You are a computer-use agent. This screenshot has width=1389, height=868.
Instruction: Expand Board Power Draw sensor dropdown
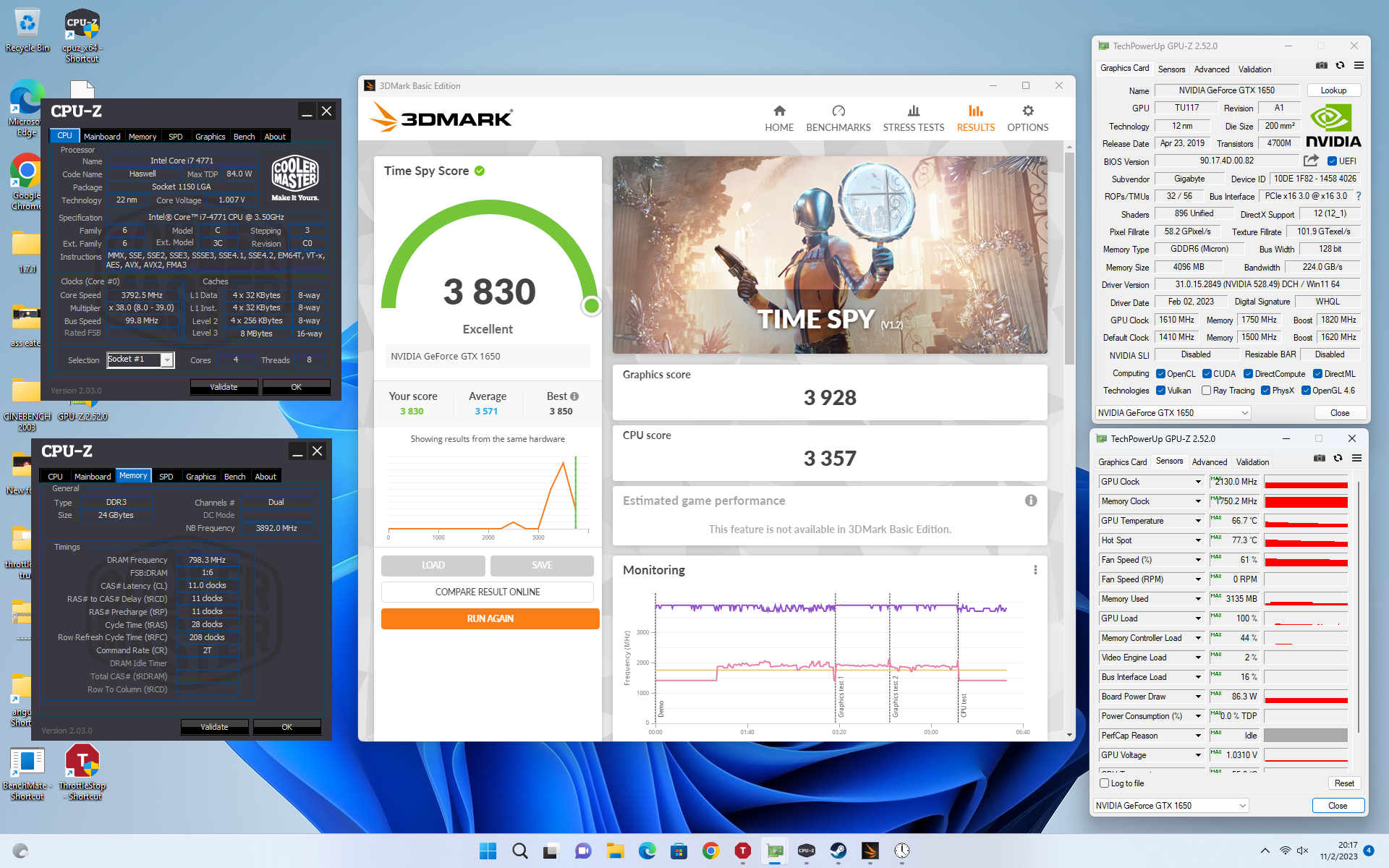(x=1198, y=697)
